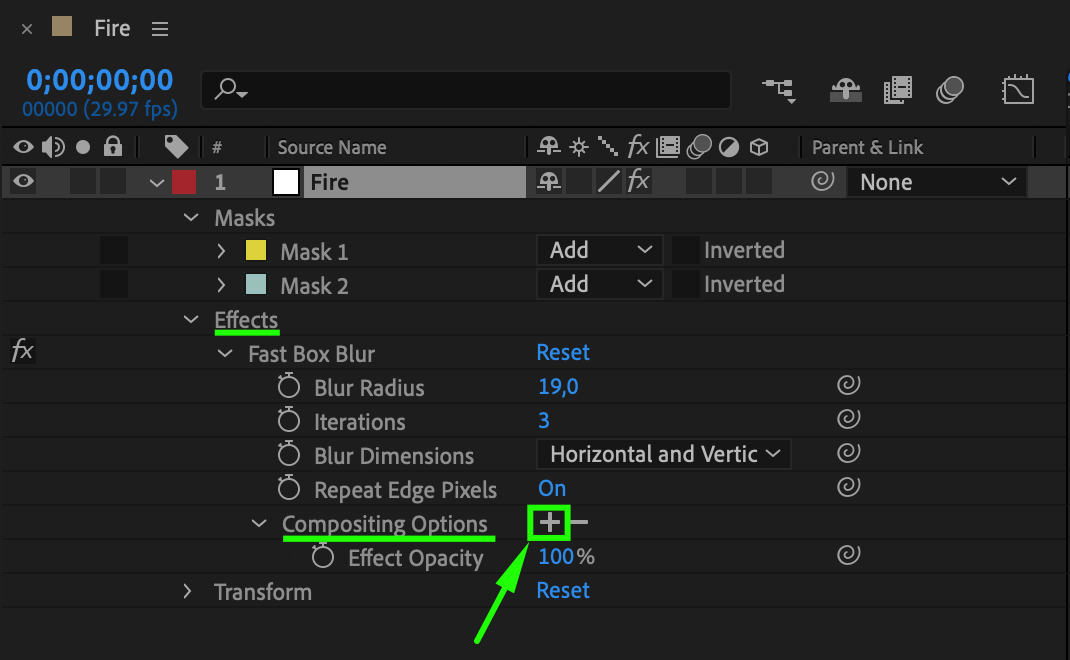Open the Mask 1 Add mode dropdown

click(x=599, y=250)
